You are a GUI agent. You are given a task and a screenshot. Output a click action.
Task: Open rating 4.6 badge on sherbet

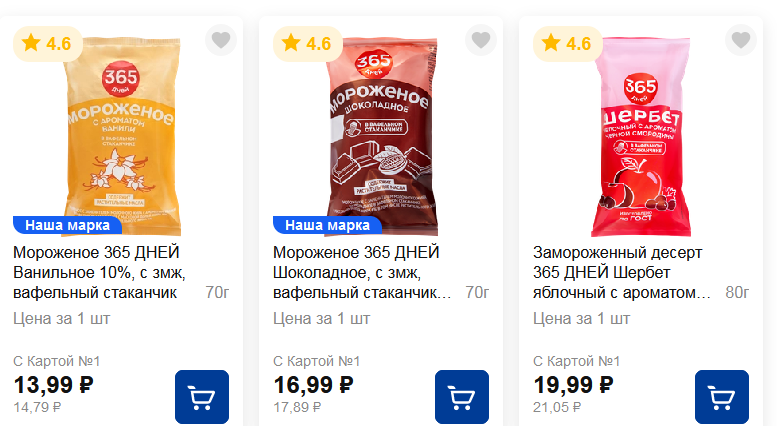(x=567, y=44)
